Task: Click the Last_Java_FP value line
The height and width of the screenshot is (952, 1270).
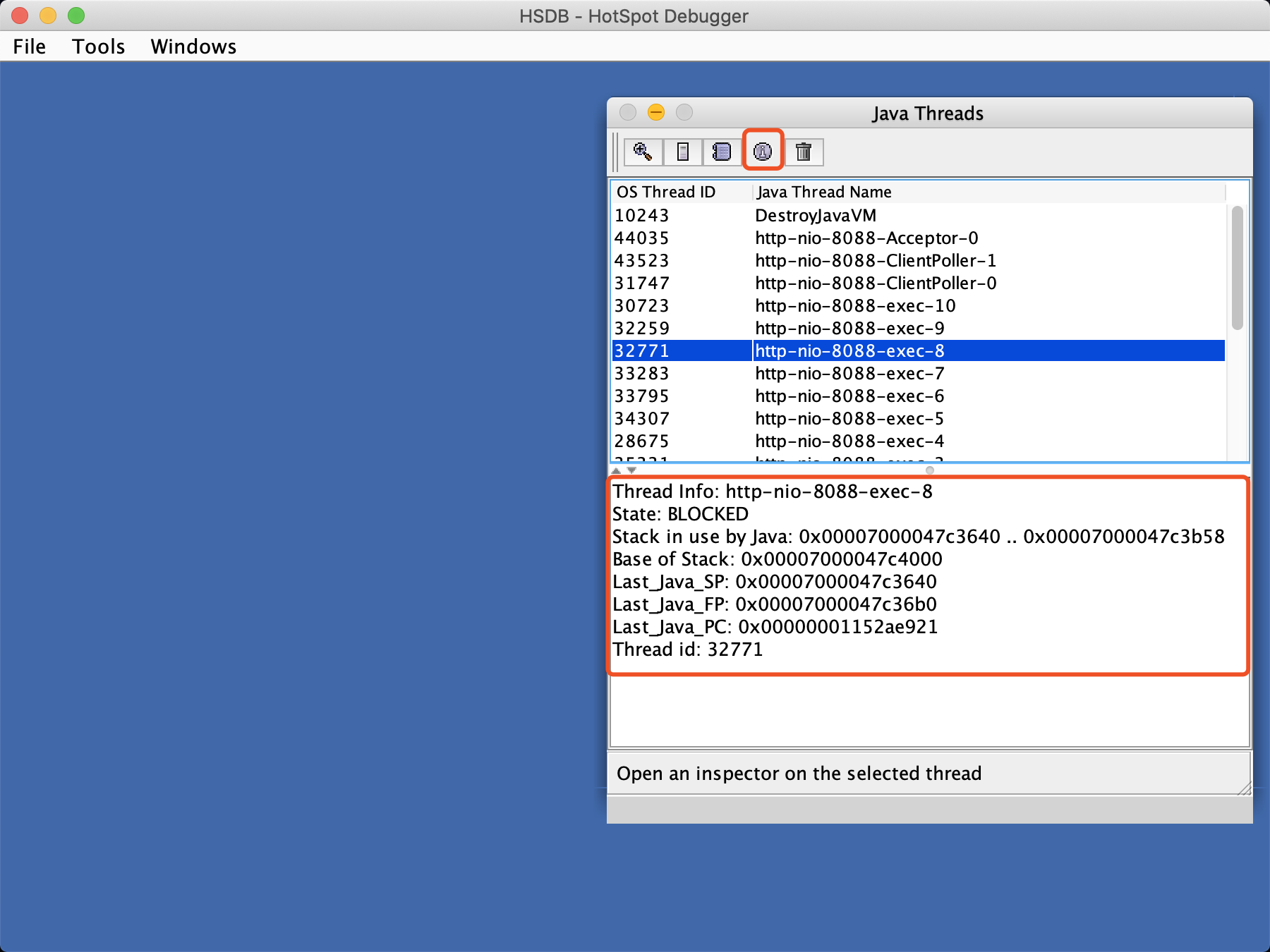Action: point(775,604)
